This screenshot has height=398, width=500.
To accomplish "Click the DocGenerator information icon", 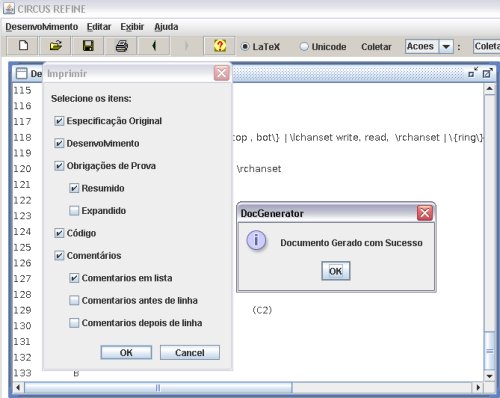I will (256, 240).
